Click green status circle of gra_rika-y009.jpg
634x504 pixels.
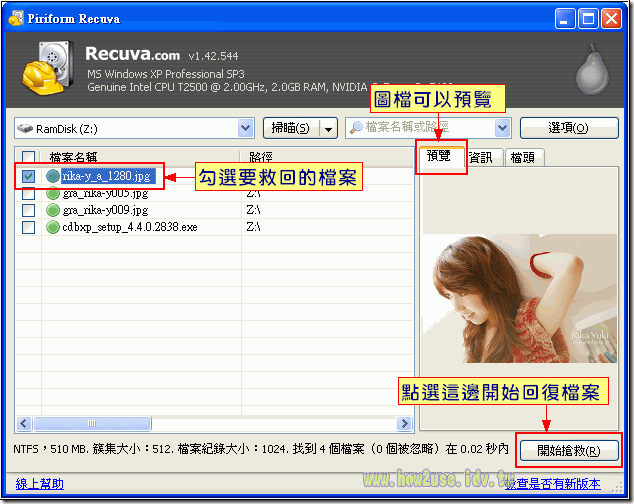[x=53, y=210]
